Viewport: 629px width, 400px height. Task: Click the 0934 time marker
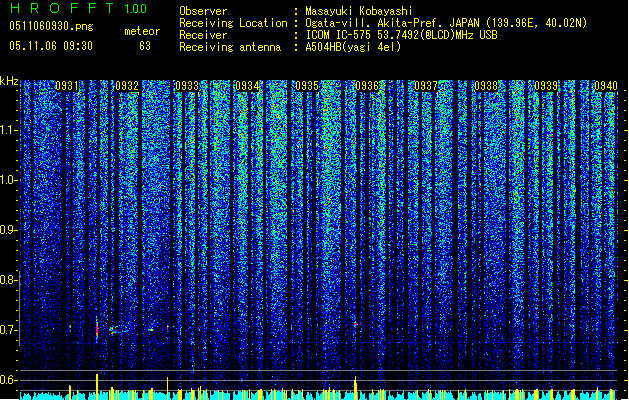[247, 86]
